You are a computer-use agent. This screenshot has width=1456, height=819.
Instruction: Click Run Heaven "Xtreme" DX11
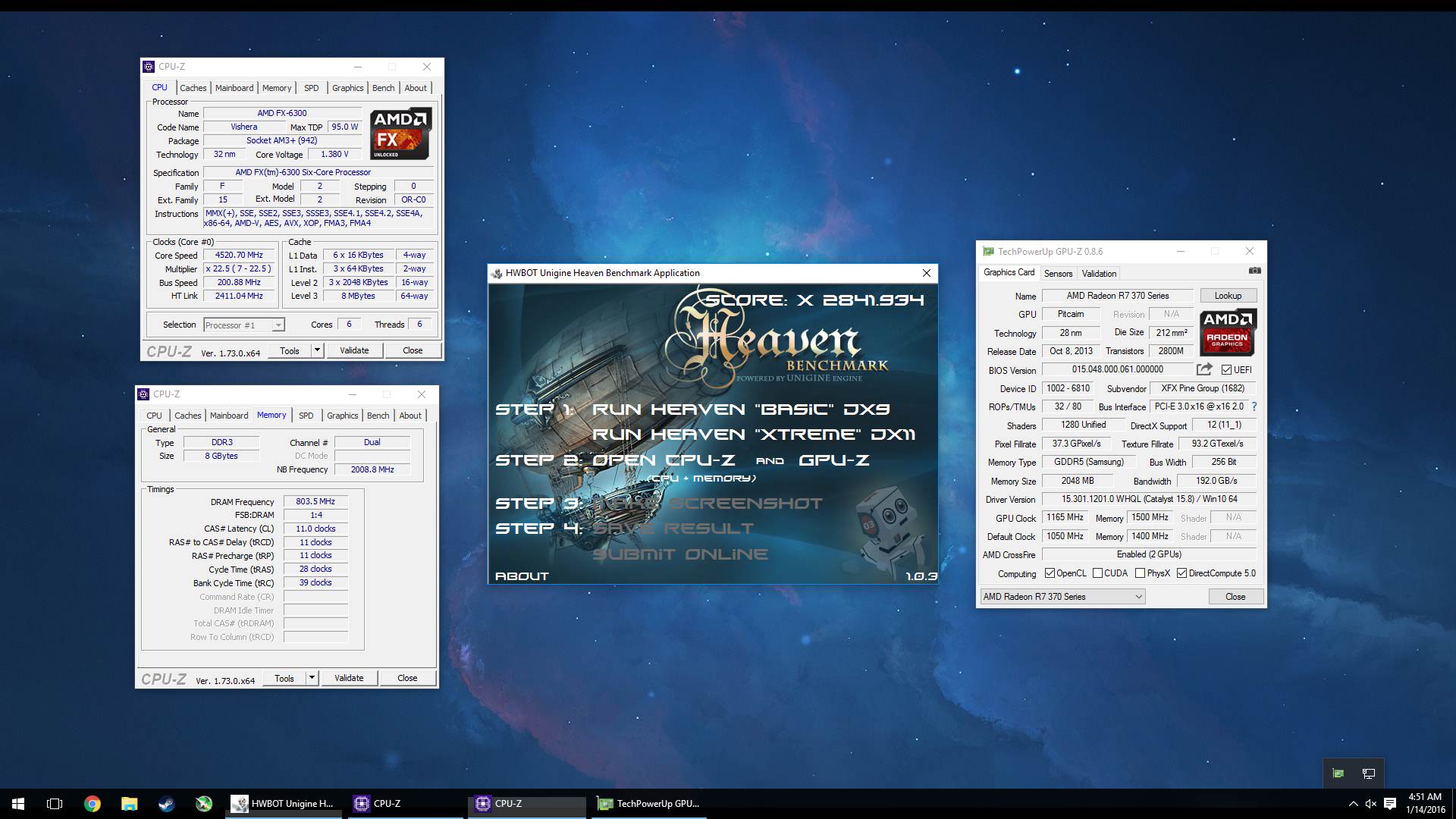(753, 435)
